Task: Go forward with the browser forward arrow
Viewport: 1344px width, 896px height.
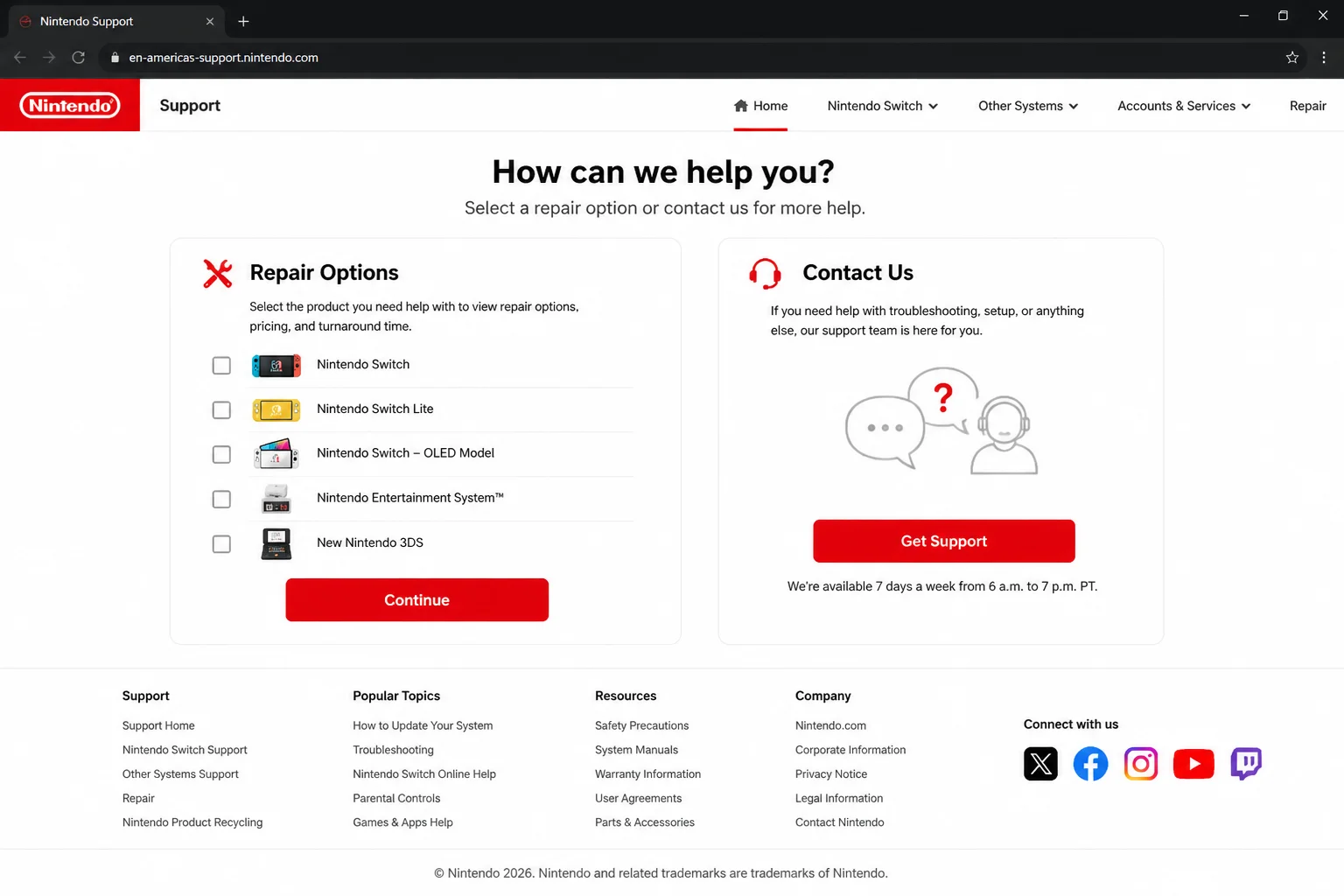Action: pyautogui.click(x=49, y=58)
